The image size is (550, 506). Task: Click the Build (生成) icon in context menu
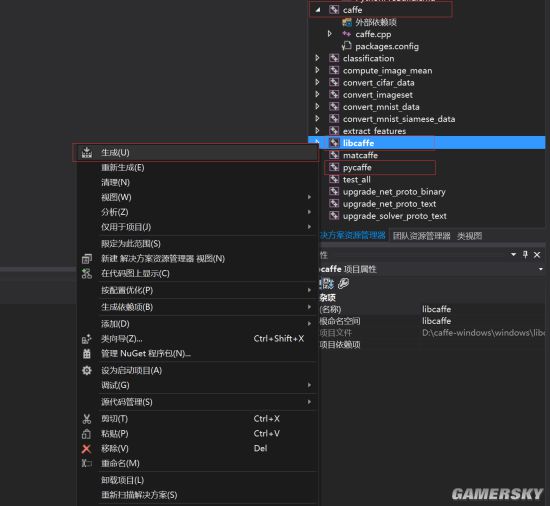pos(87,153)
